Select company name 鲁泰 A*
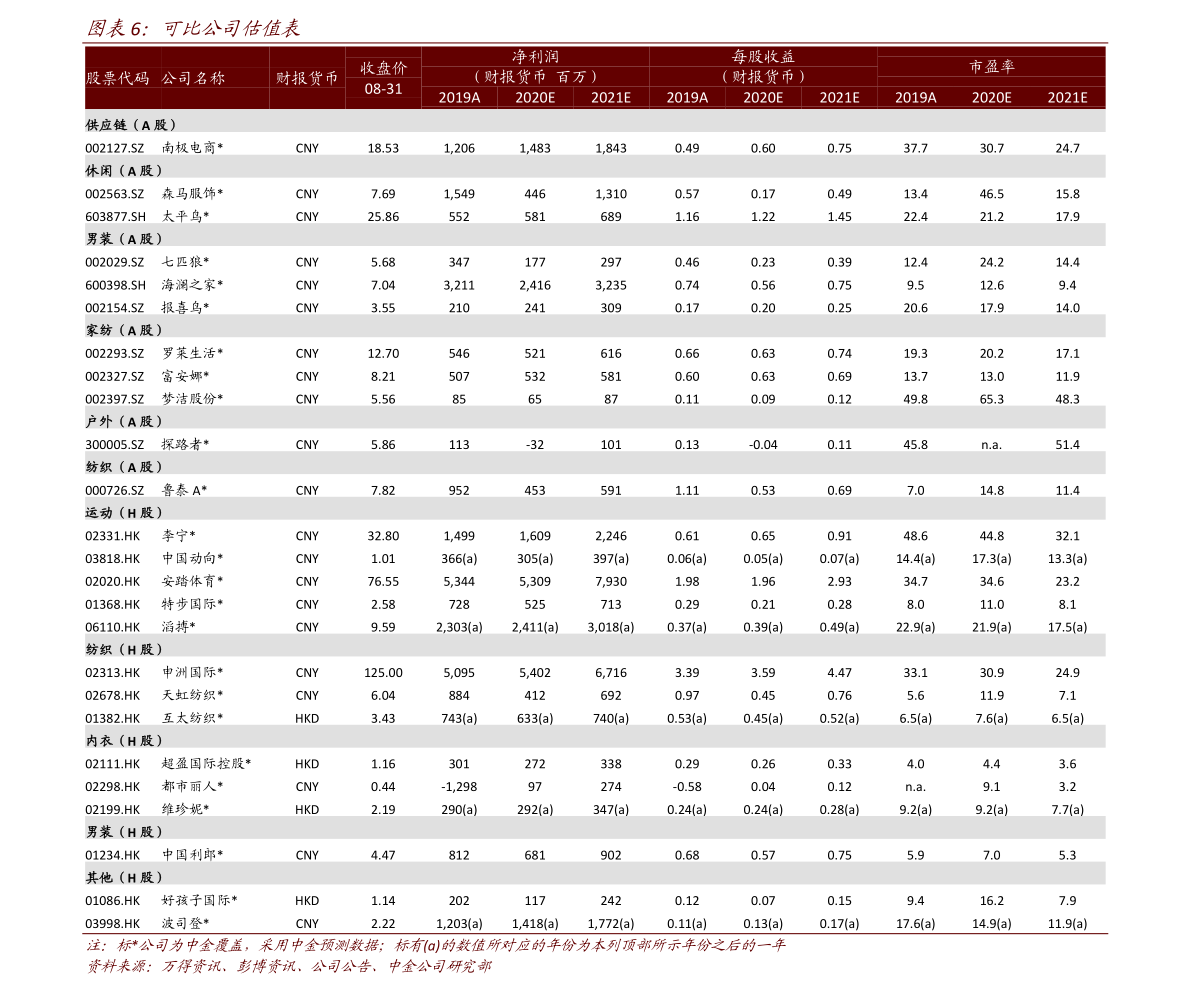The width and height of the screenshot is (1191, 994). coord(185,490)
